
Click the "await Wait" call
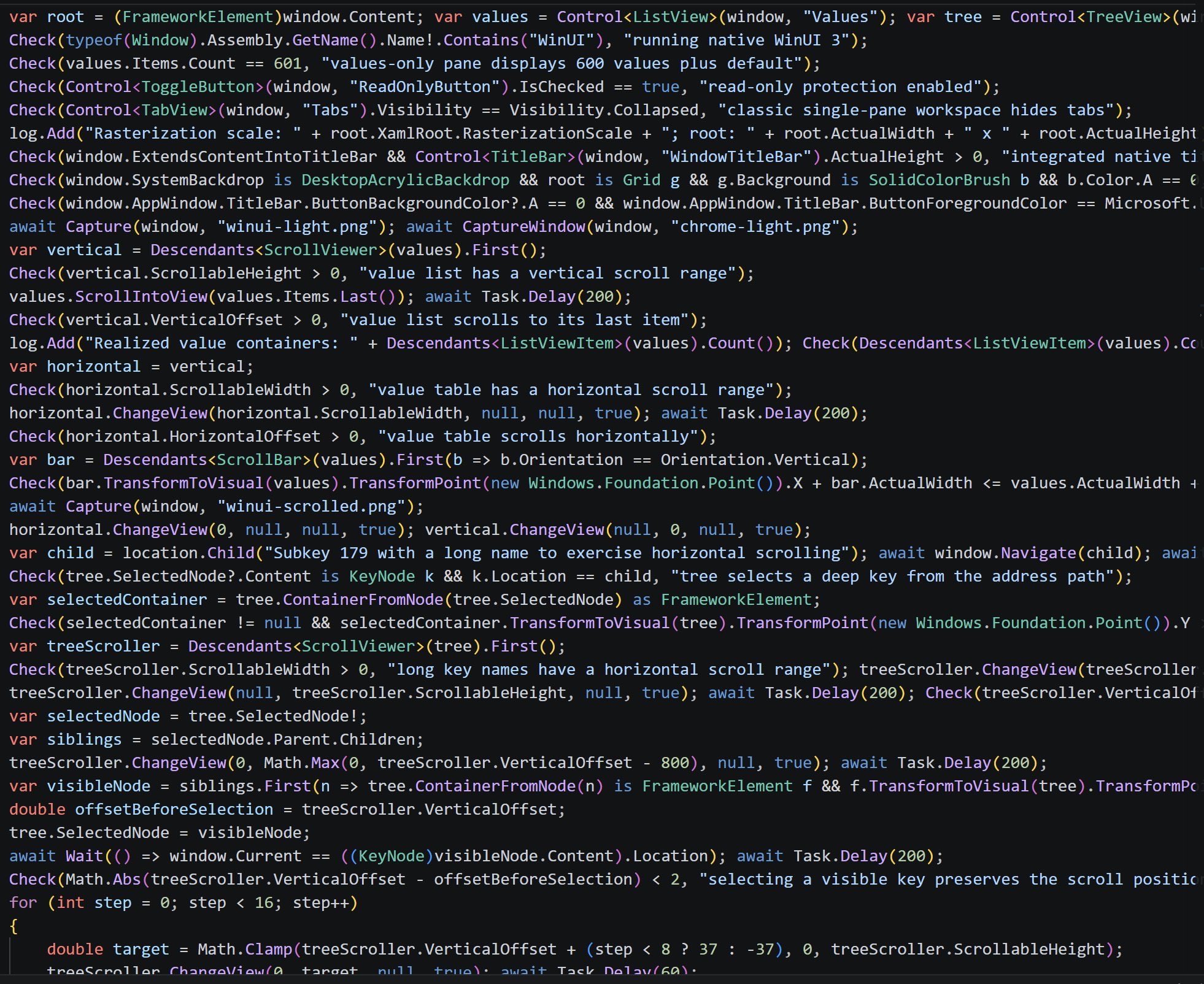56,856
